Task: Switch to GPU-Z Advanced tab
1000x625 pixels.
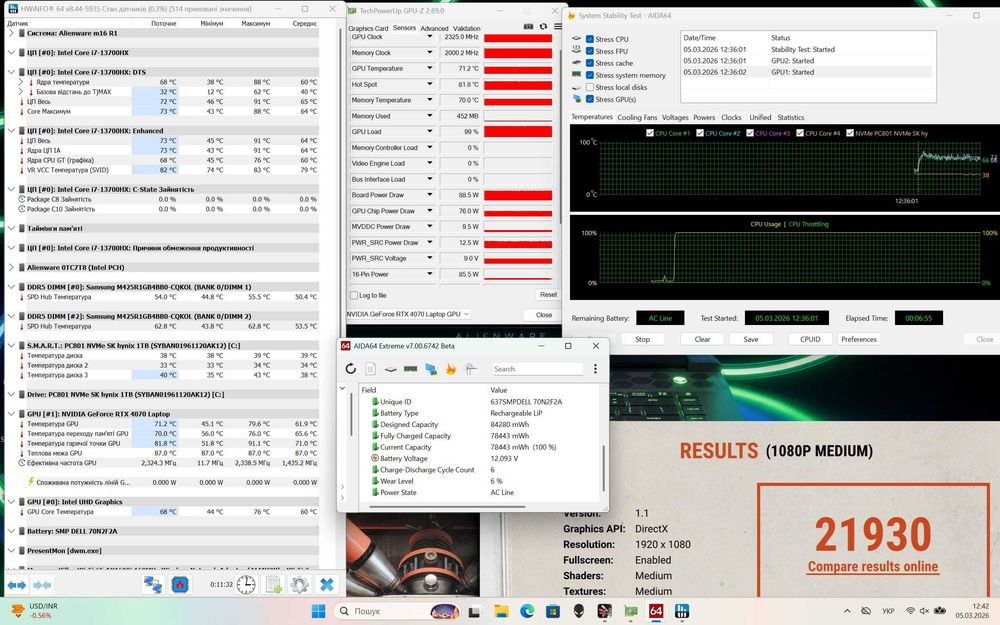Action: pos(434,29)
